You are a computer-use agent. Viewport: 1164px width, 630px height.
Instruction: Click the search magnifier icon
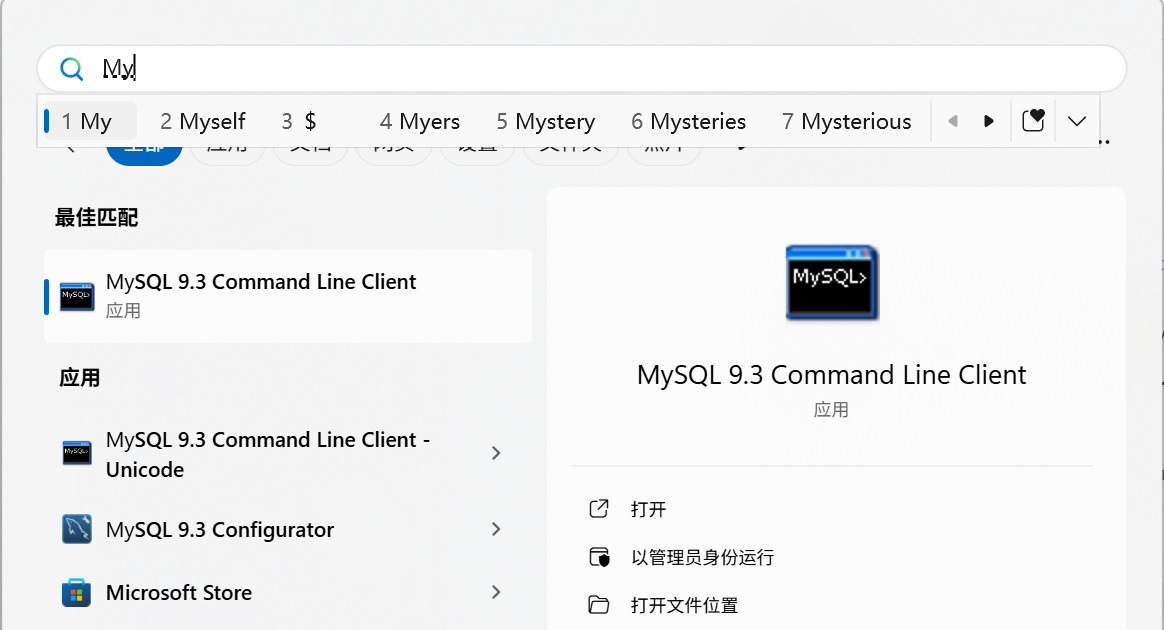[71, 69]
